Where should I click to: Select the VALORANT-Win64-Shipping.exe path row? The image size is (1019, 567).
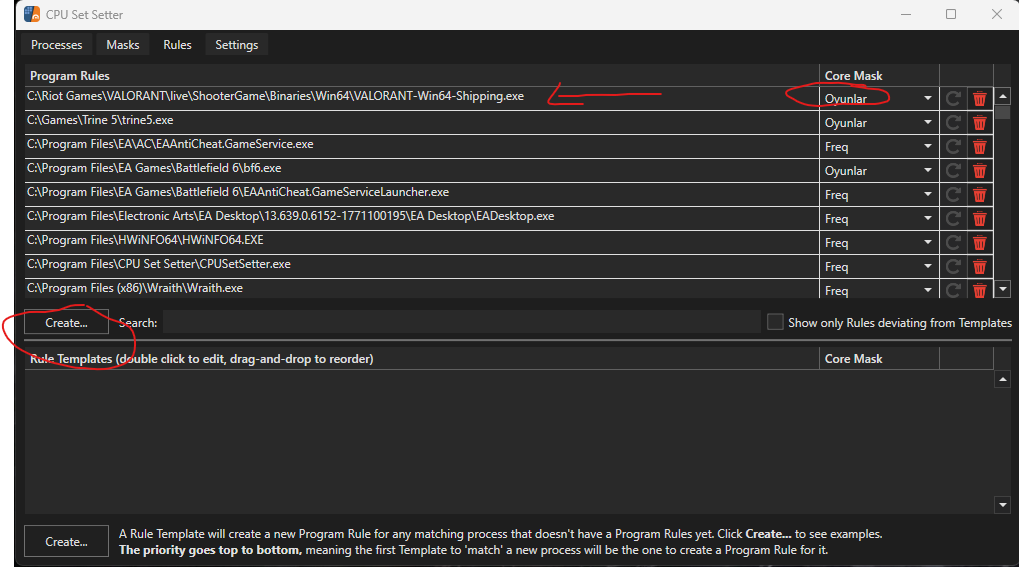point(422,98)
